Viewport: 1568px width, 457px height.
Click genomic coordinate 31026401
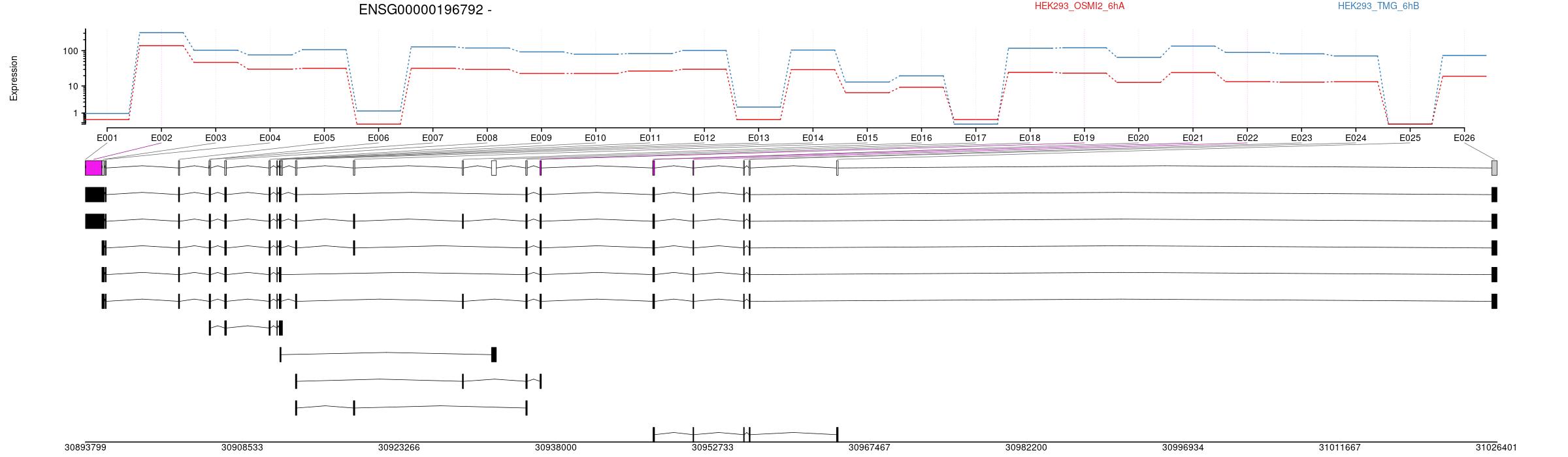[x=1496, y=447]
